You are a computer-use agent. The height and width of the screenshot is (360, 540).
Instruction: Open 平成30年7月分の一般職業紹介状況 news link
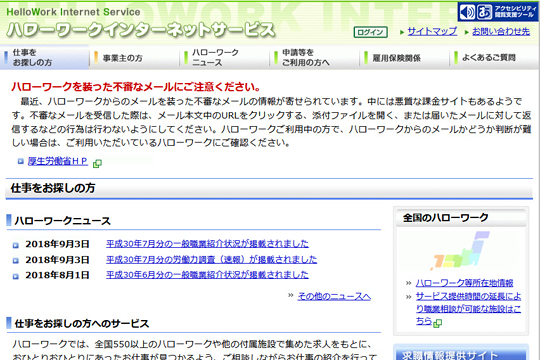[207, 244]
